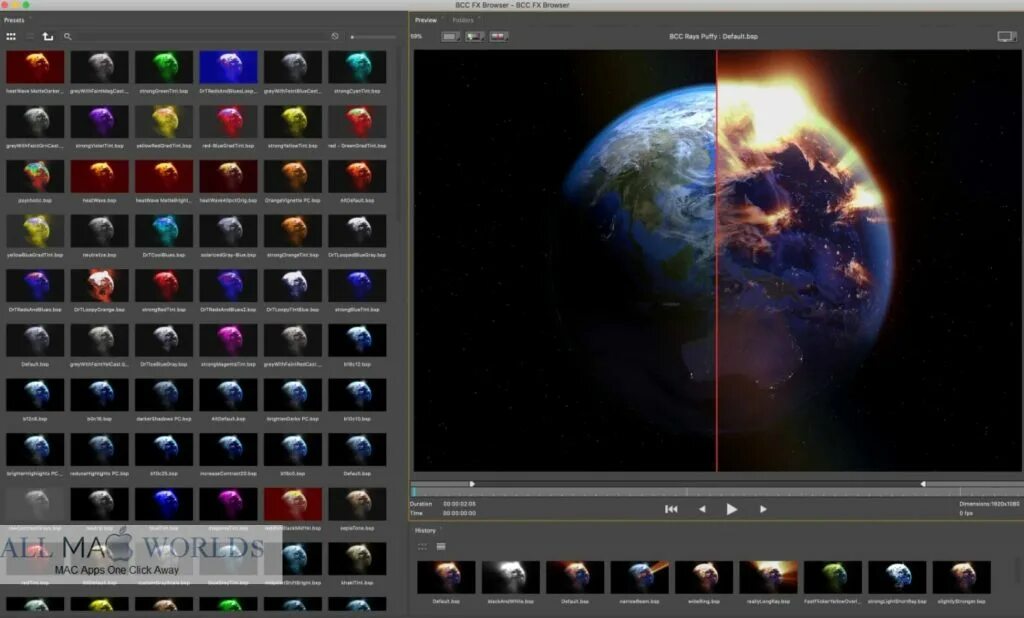Click the left trim handle above the timeline

pyautogui.click(x=472, y=484)
